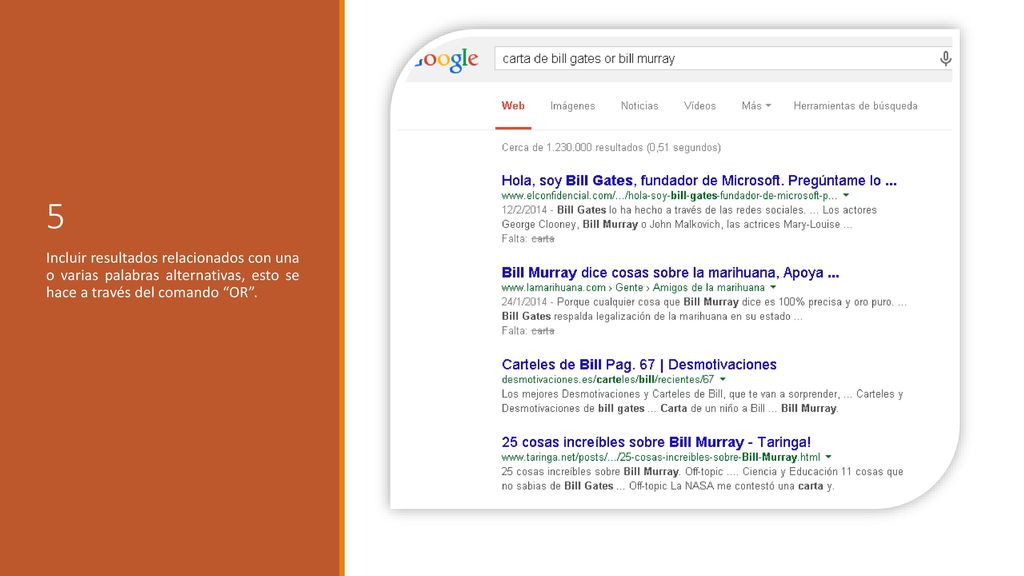The image size is (1024, 576).
Task: Expand the Más dropdown menu
Action: (x=756, y=106)
